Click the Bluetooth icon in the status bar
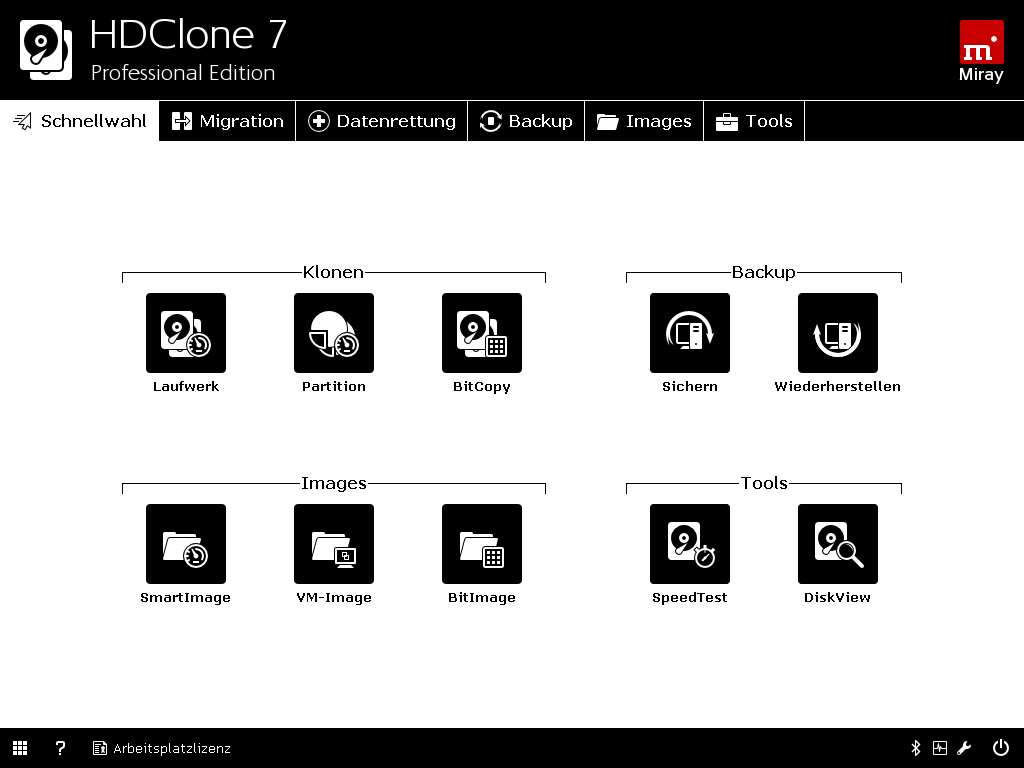This screenshot has height=768, width=1024. (914, 747)
